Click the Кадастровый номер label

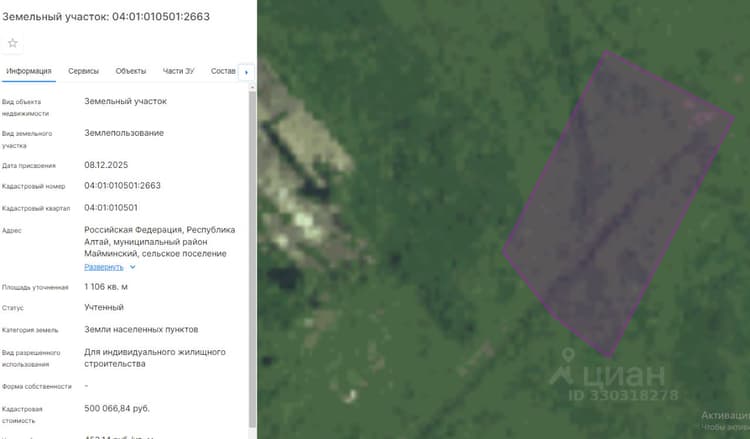[x=33, y=187]
